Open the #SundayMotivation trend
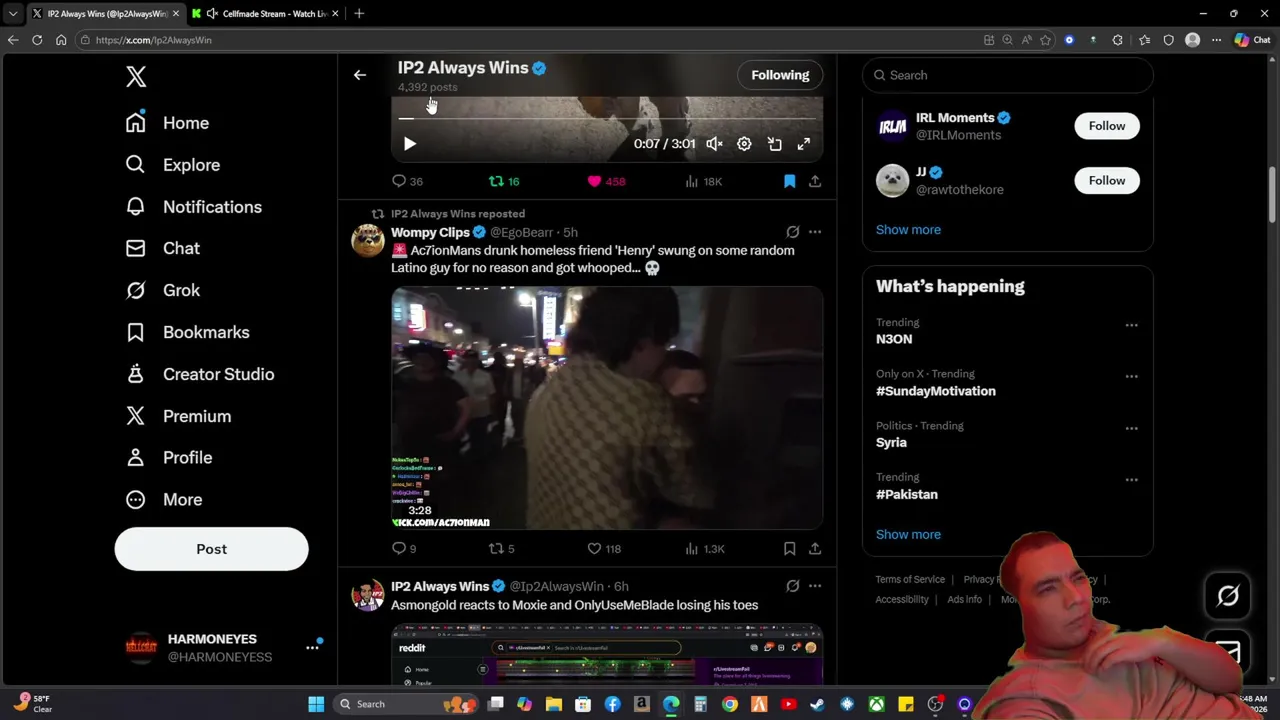1280x720 pixels. (x=936, y=391)
